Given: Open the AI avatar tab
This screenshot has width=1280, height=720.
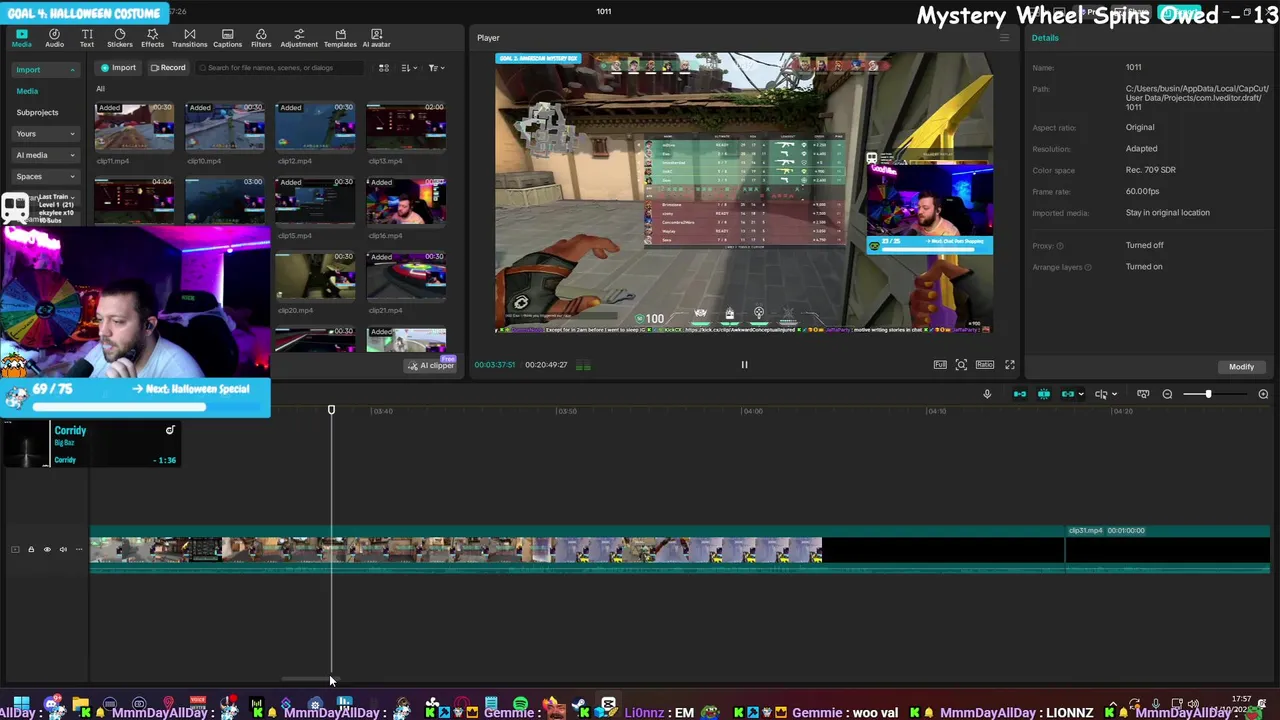Looking at the screenshot, I should coord(376,38).
